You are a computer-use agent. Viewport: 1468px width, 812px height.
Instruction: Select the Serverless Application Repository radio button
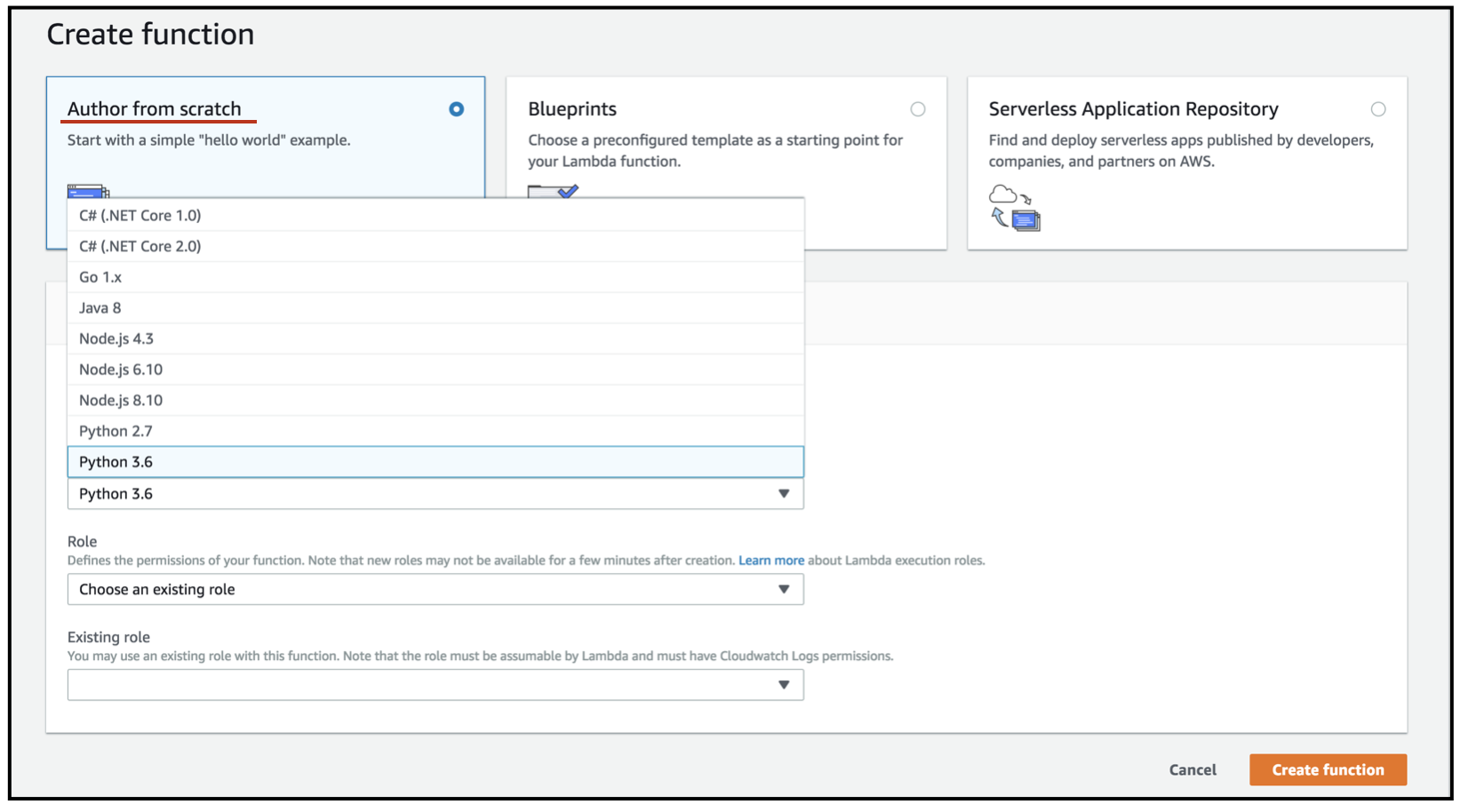pos(1378,109)
